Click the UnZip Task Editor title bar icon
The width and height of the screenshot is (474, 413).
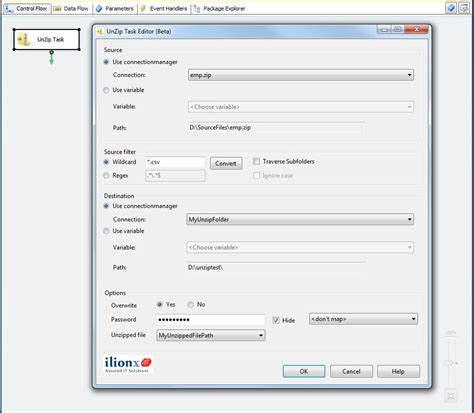[99, 32]
